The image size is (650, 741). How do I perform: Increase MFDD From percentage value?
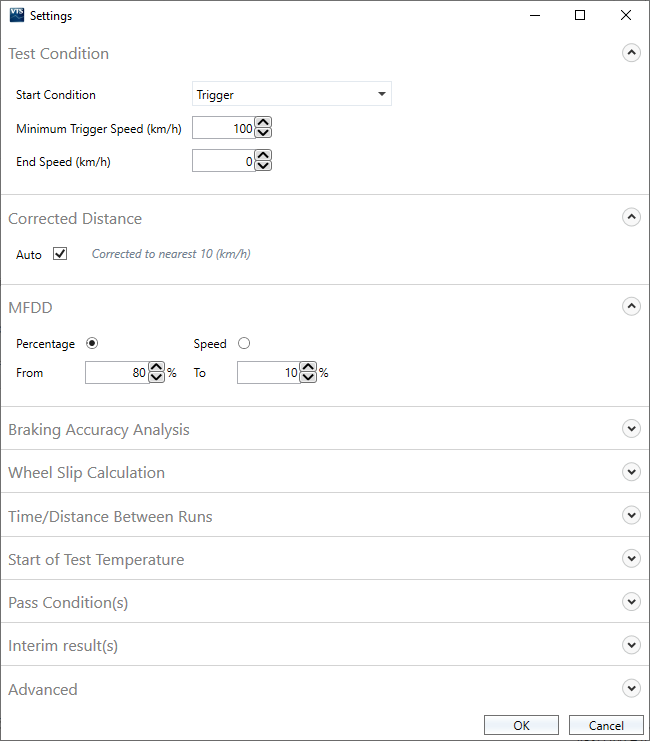[x=157, y=368]
